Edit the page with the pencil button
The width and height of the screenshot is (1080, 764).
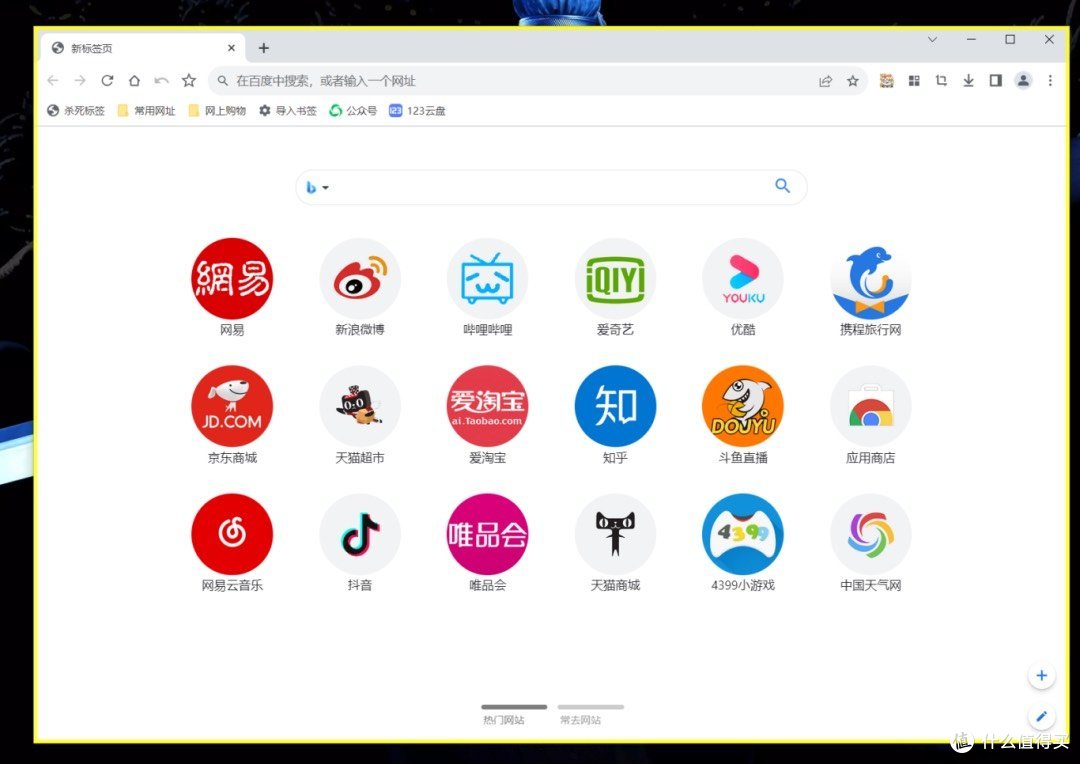[1041, 716]
